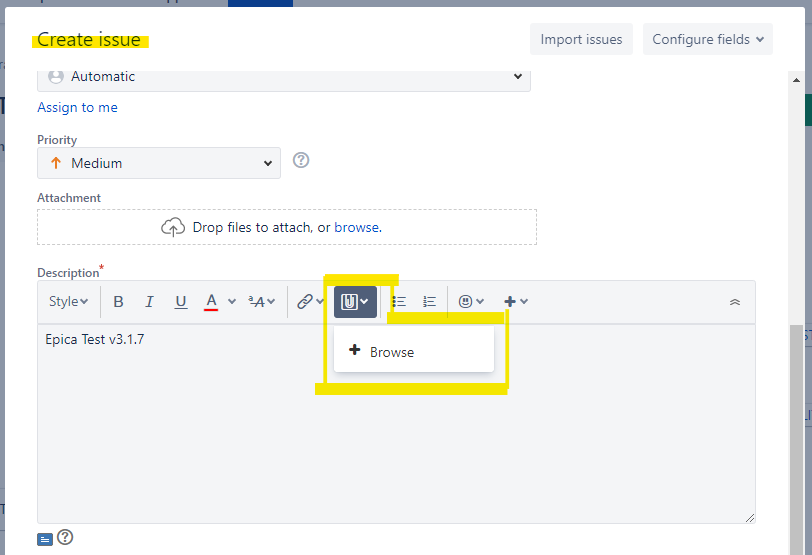Collapse the Description editor toolbar
Viewport: 812px width, 555px height.
point(734,302)
